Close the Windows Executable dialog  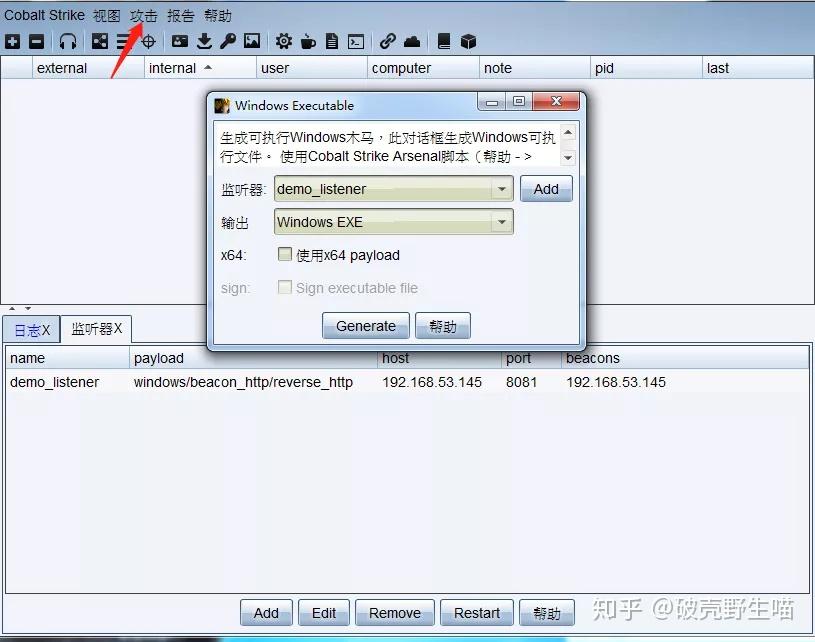[556, 101]
